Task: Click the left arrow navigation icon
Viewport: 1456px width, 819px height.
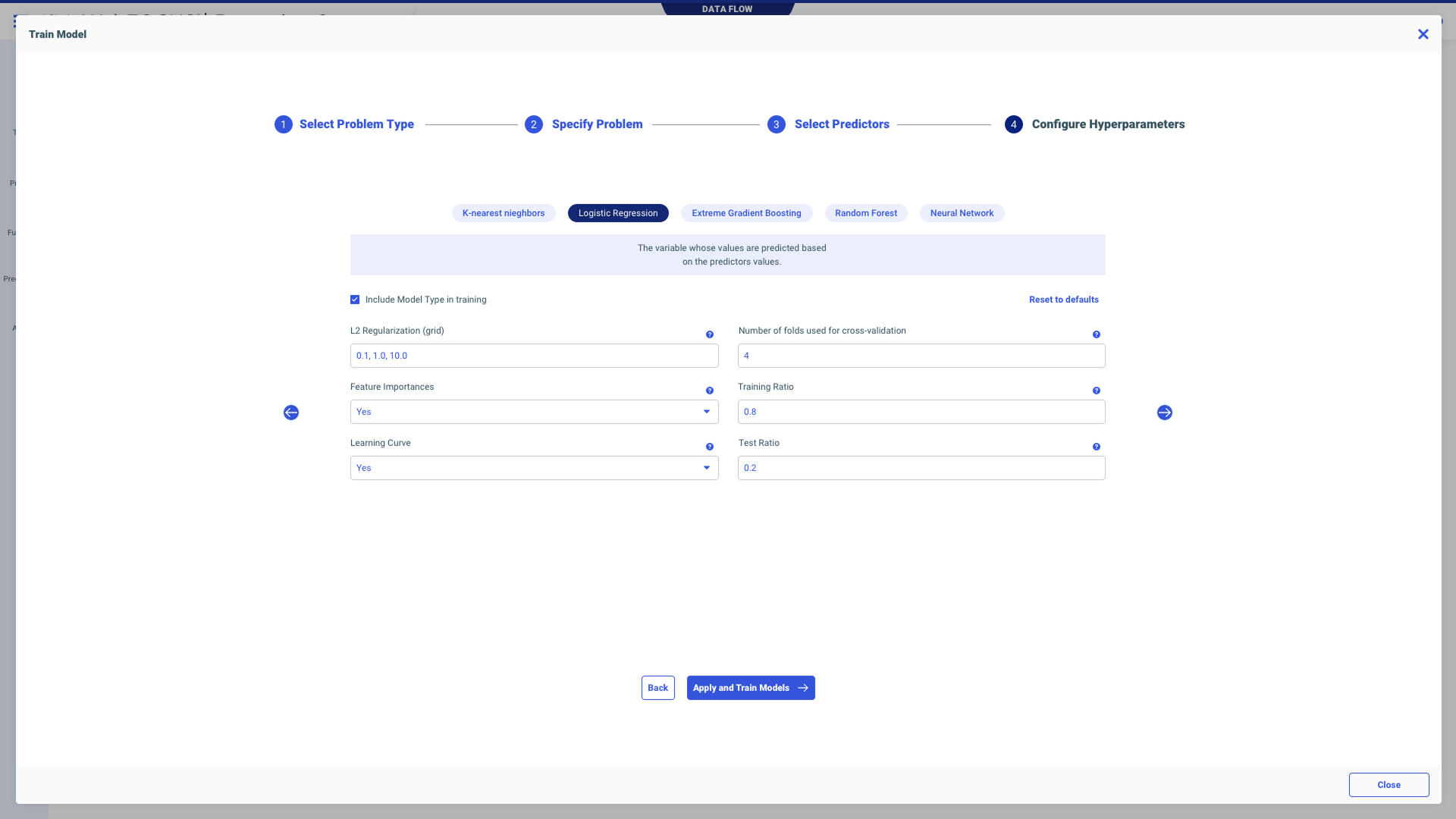Action: (x=291, y=413)
